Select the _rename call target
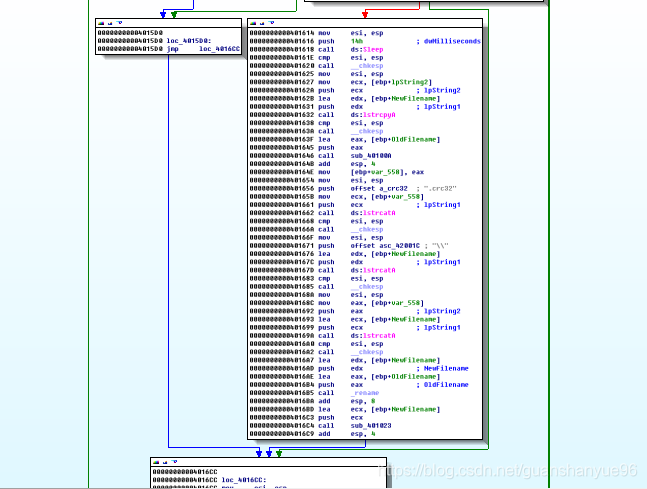The width and height of the screenshot is (647, 489). tap(365, 393)
